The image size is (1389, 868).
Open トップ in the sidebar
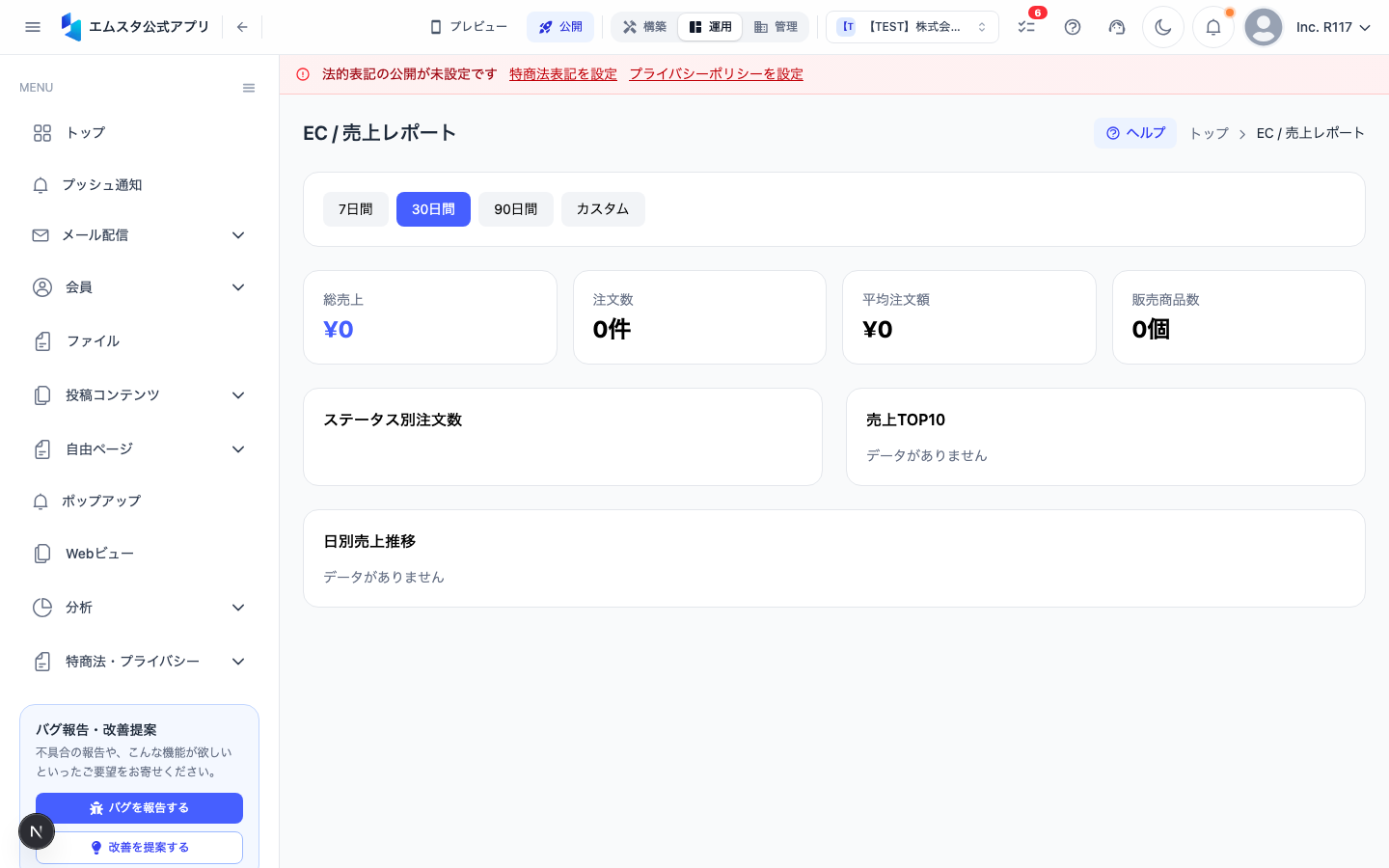[139, 133]
